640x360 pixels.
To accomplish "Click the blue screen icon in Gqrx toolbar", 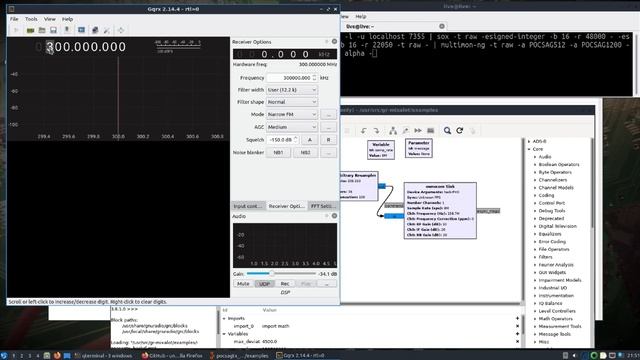I will (81, 30).
